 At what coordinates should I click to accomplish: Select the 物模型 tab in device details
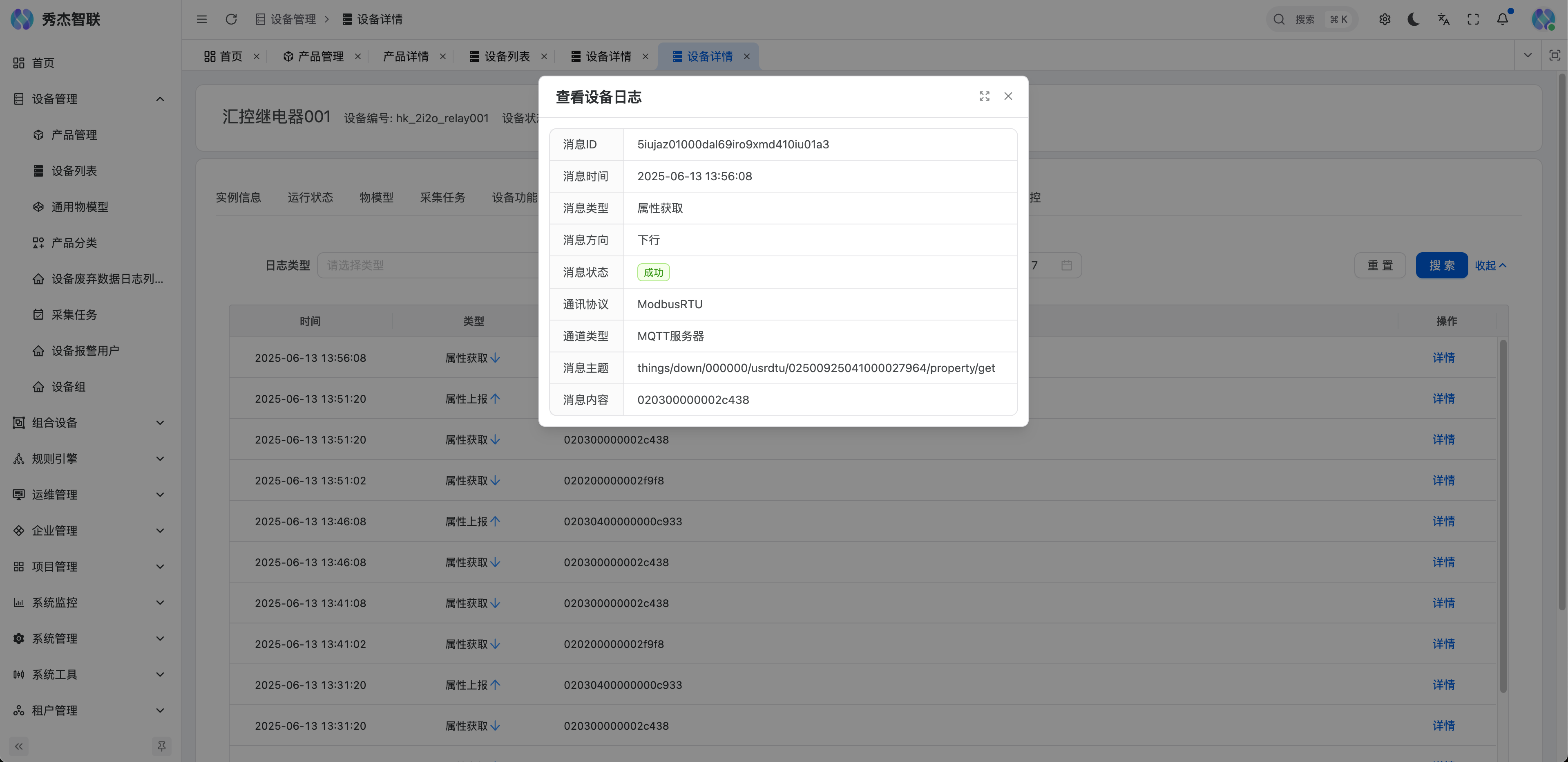click(x=376, y=197)
